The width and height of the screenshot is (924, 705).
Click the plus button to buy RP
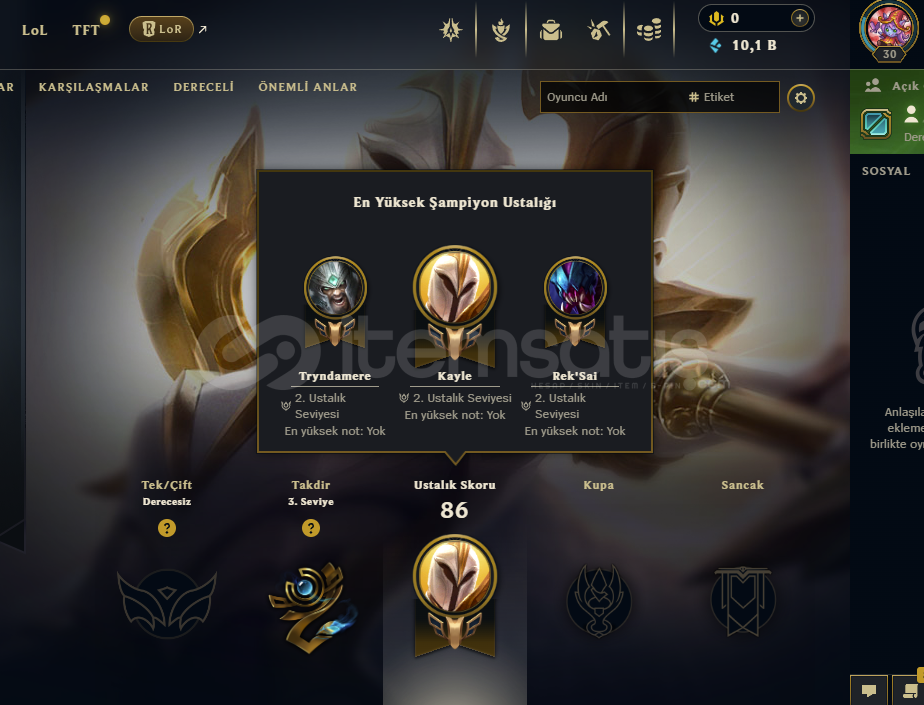799,18
